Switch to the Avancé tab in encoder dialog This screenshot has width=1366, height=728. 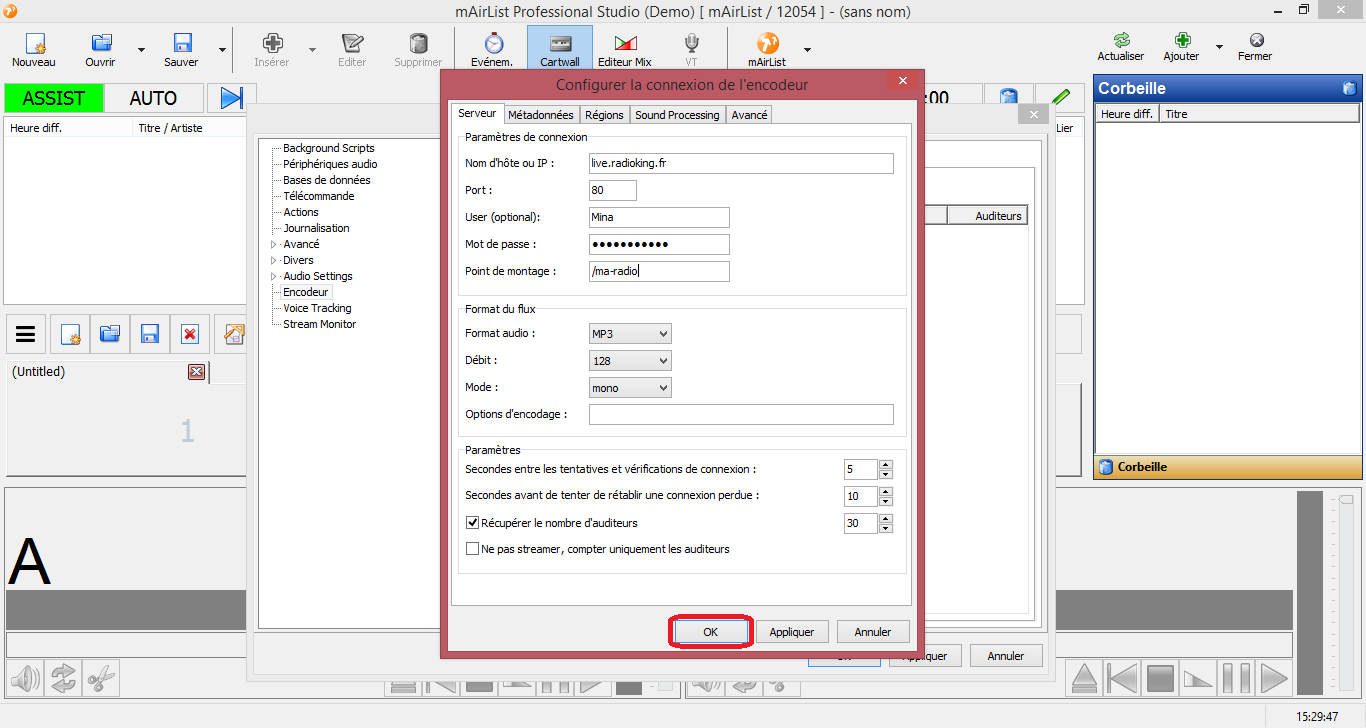(x=749, y=115)
